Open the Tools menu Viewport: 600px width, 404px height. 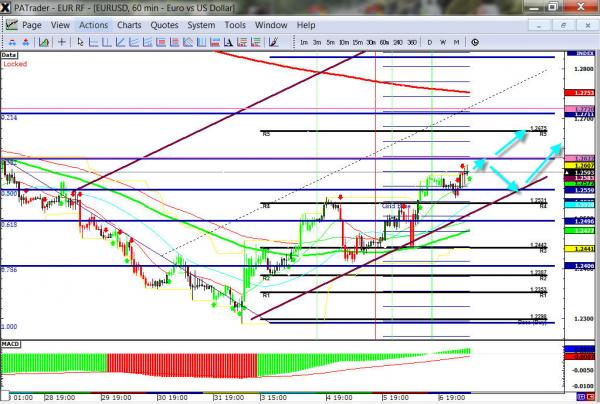point(235,25)
